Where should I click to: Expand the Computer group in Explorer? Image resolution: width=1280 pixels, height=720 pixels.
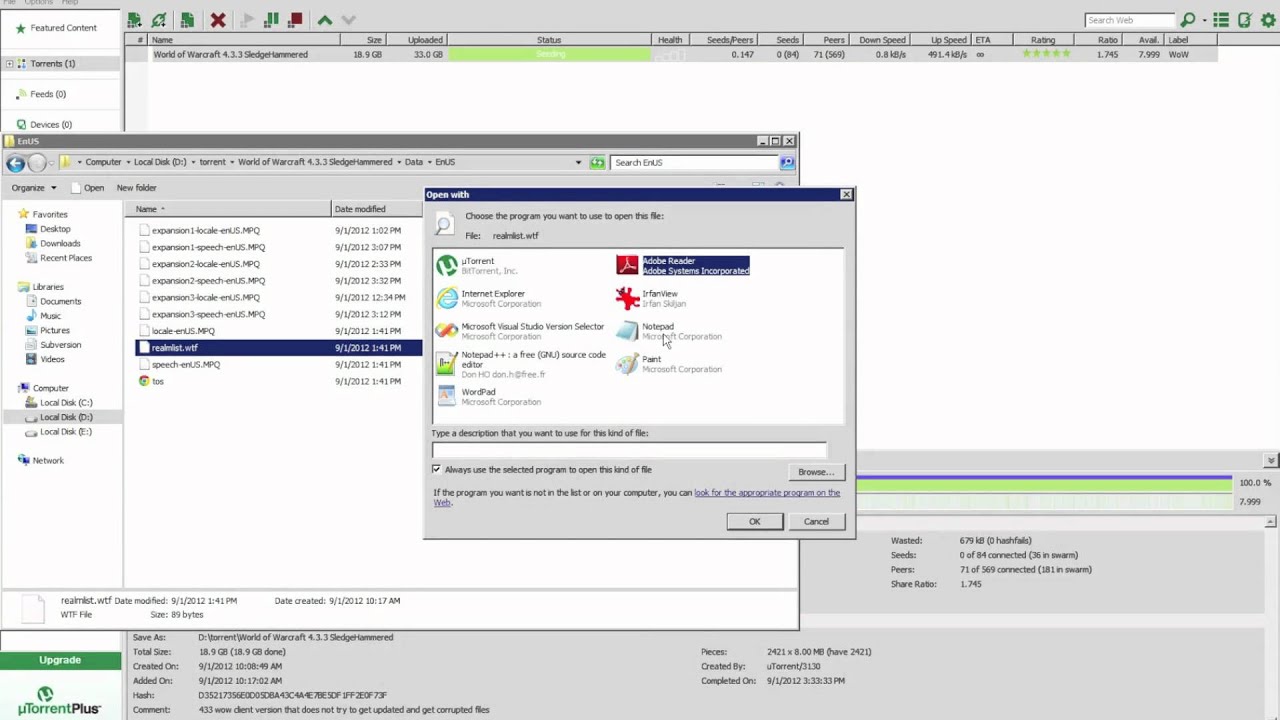pos(43,388)
